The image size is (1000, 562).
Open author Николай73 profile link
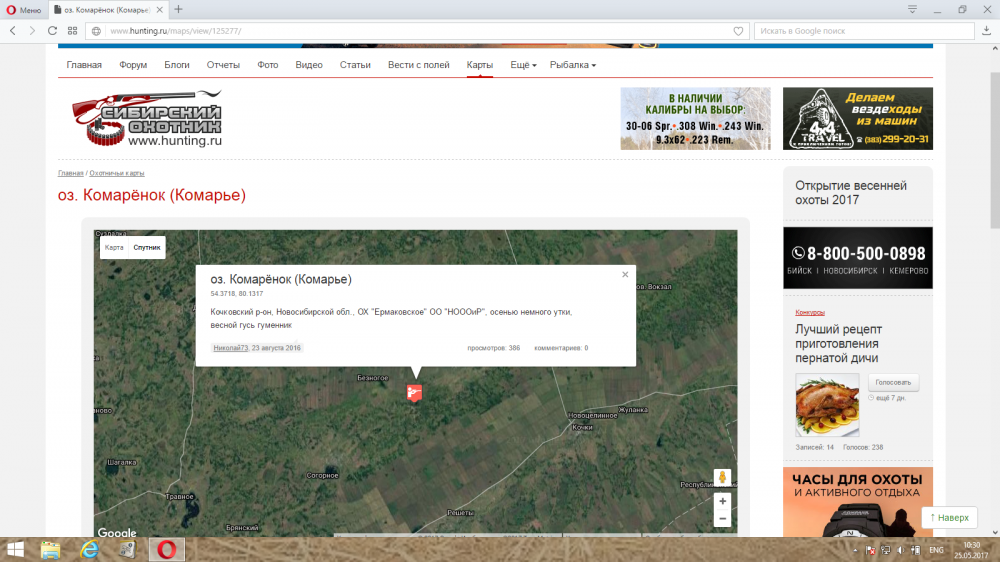click(x=230, y=348)
